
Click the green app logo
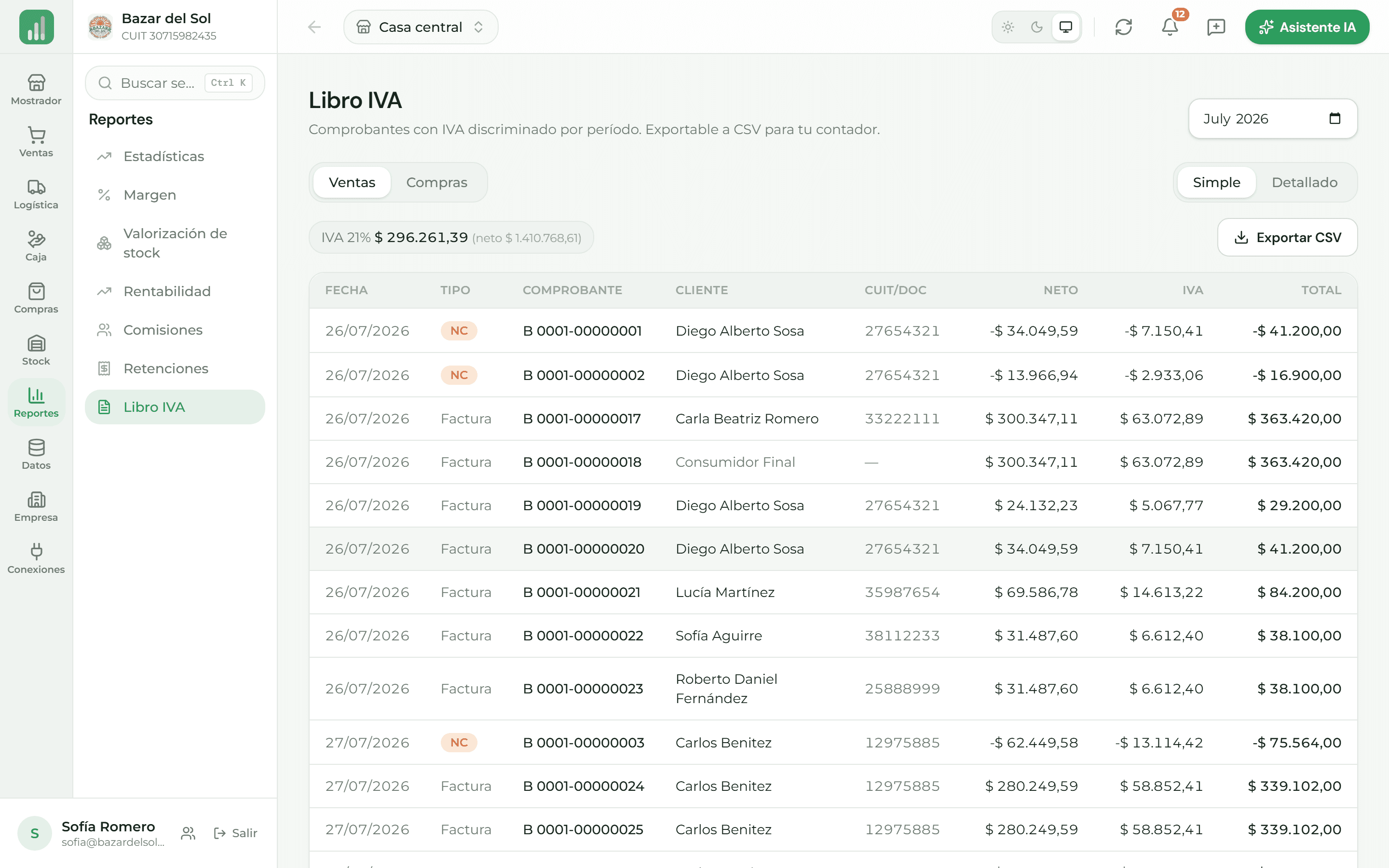pyautogui.click(x=36, y=27)
